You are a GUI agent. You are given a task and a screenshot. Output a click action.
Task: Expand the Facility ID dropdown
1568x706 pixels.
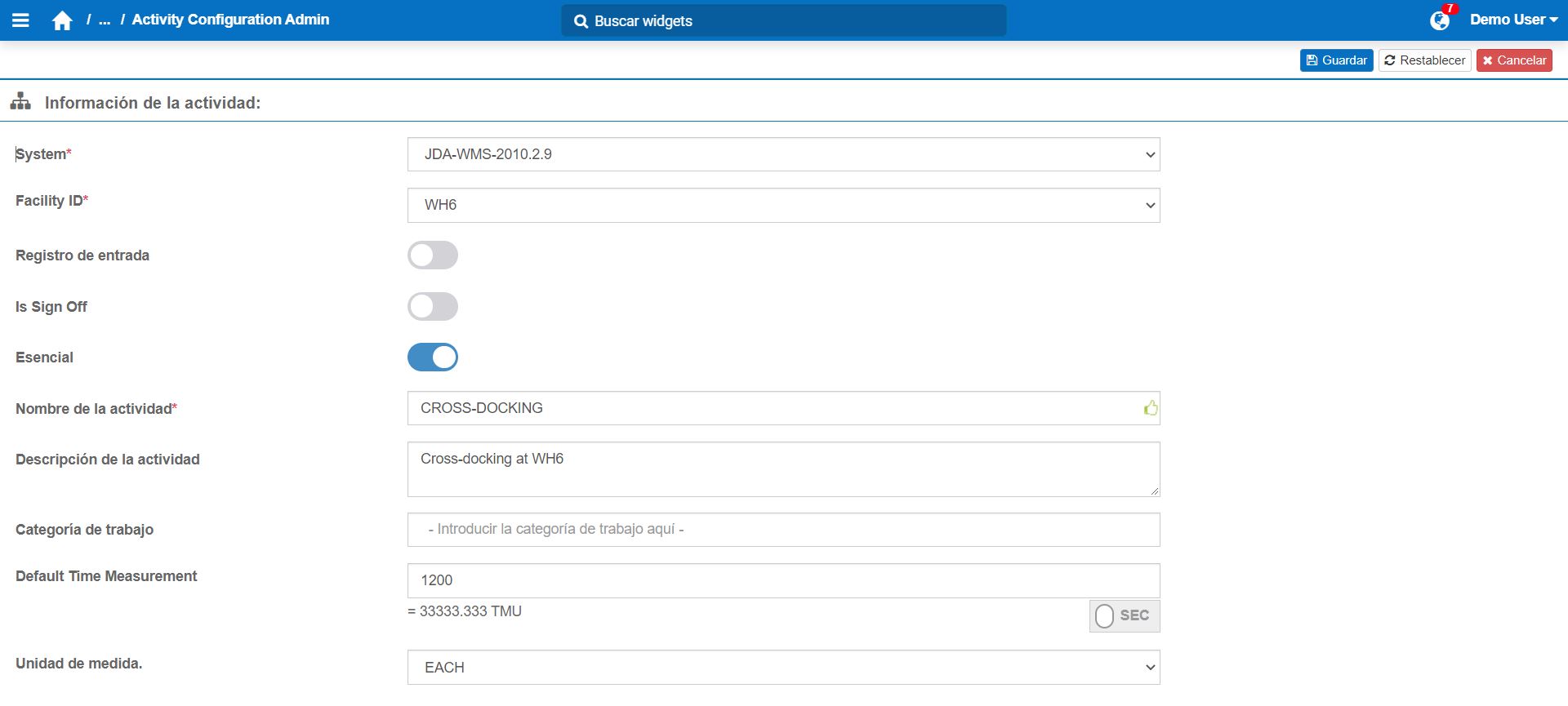point(782,205)
